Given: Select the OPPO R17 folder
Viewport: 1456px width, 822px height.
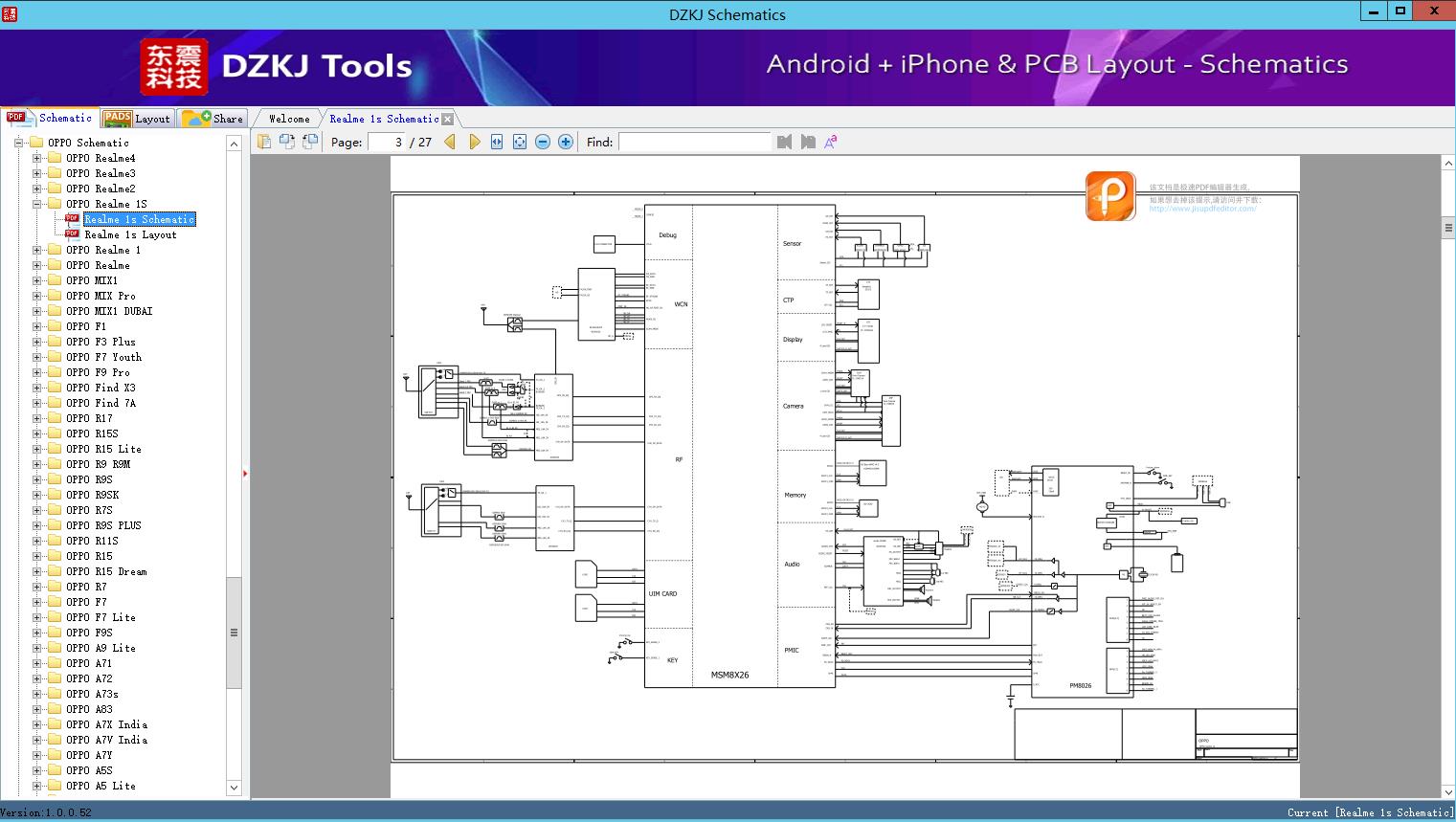Looking at the screenshot, I should click(89, 418).
